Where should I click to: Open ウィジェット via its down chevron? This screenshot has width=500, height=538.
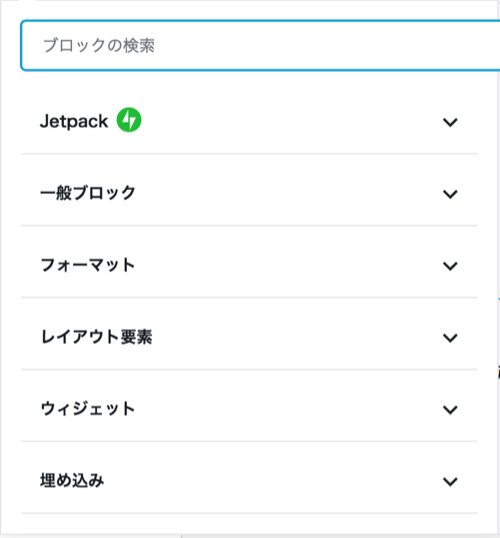coord(450,409)
